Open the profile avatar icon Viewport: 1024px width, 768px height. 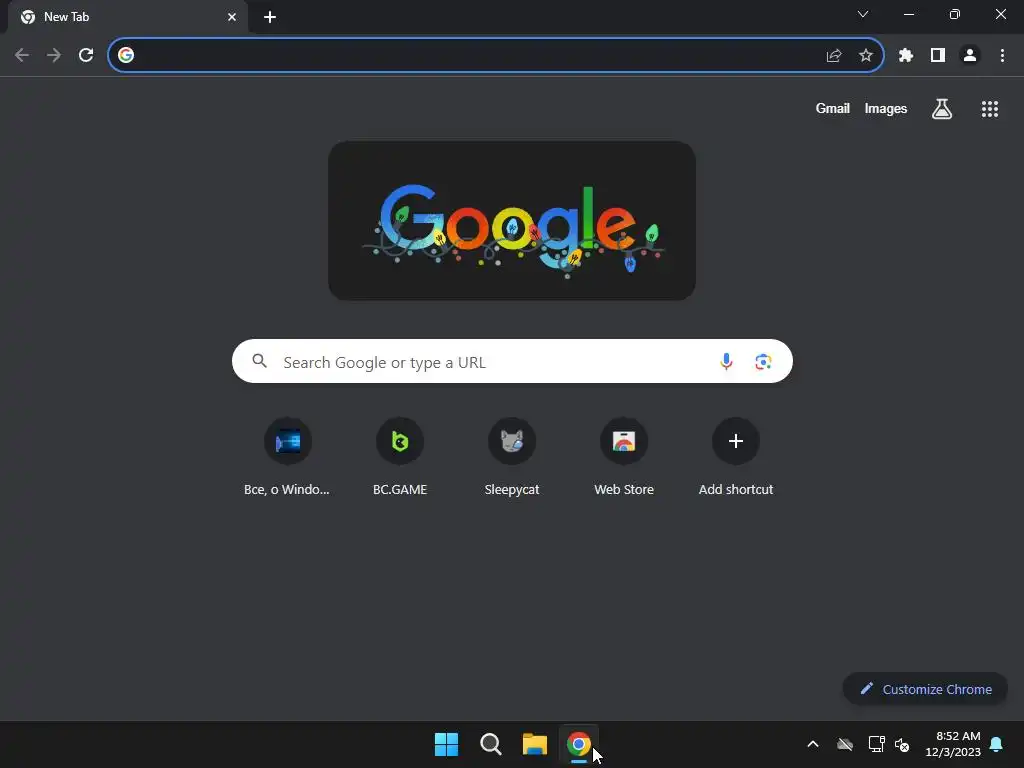pyautogui.click(x=970, y=56)
